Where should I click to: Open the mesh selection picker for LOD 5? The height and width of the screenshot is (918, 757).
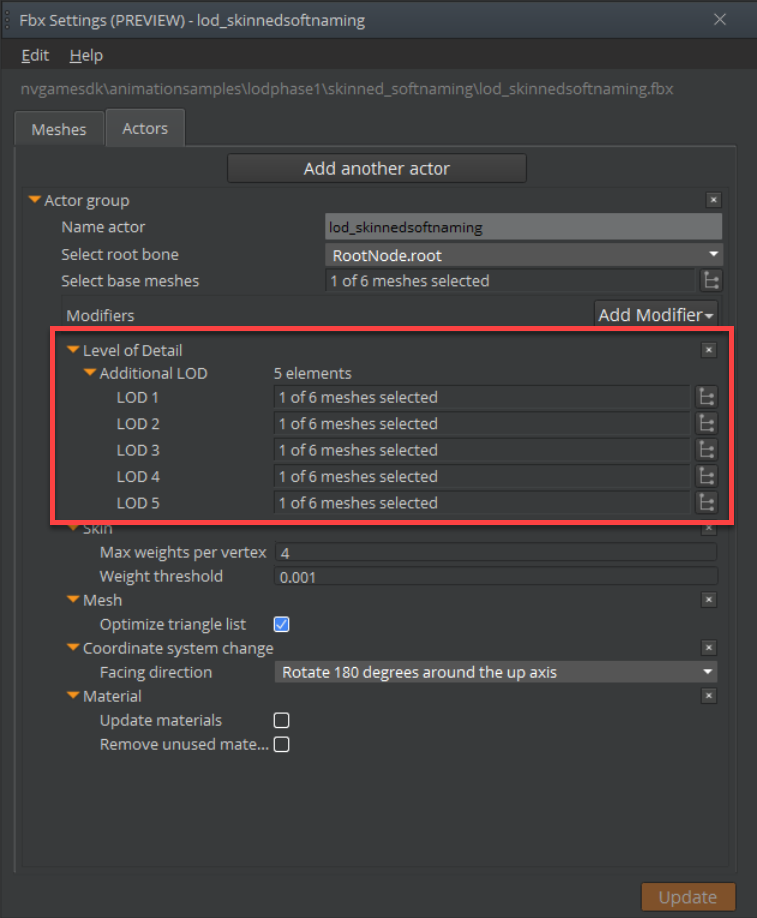(x=707, y=503)
